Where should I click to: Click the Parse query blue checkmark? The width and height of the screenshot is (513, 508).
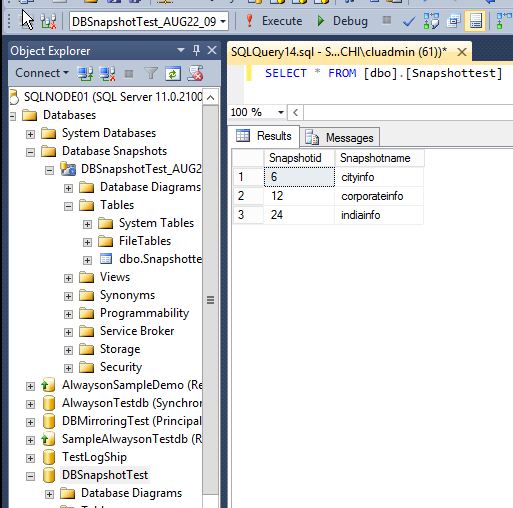click(x=409, y=22)
